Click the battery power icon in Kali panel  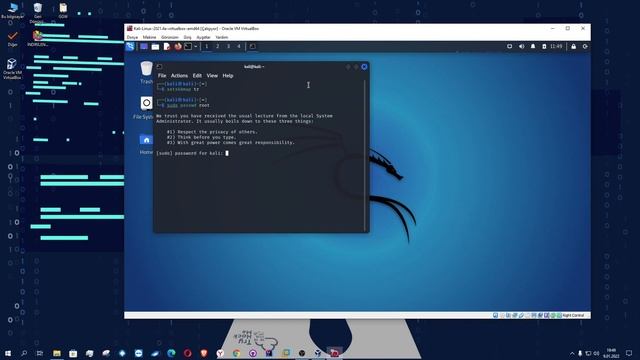click(544, 47)
